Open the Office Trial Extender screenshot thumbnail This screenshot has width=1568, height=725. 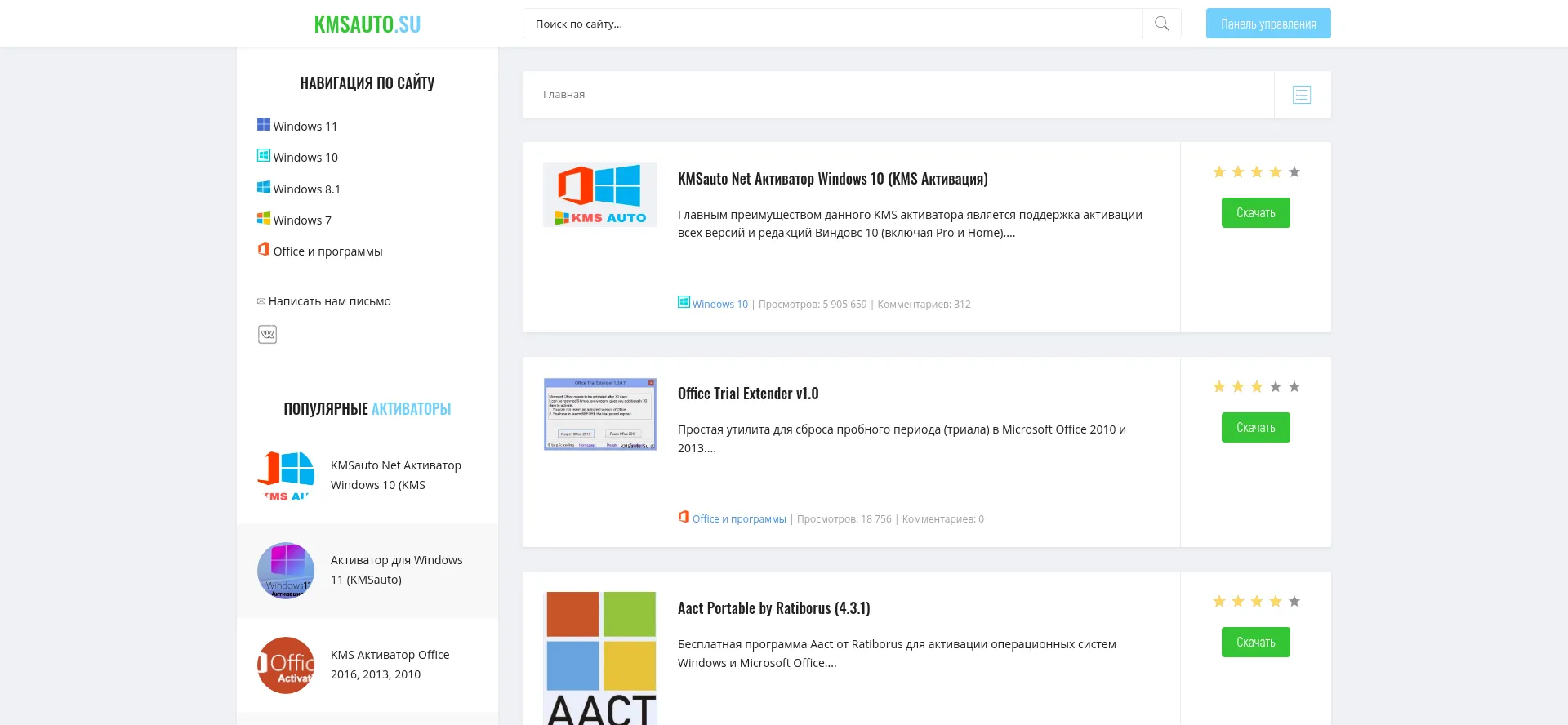[x=600, y=414]
